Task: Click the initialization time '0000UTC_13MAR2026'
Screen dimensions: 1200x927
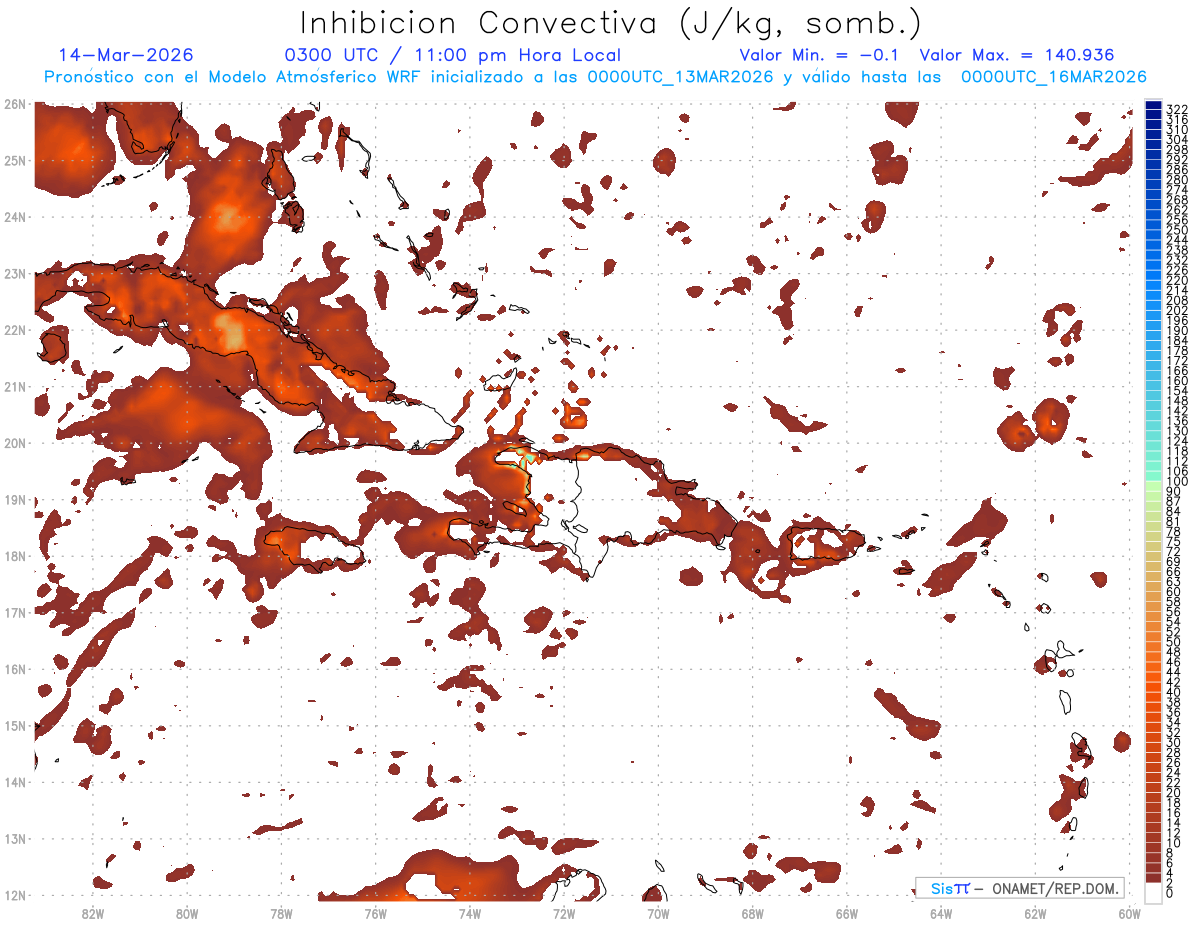Action: [x=680, y=77]
